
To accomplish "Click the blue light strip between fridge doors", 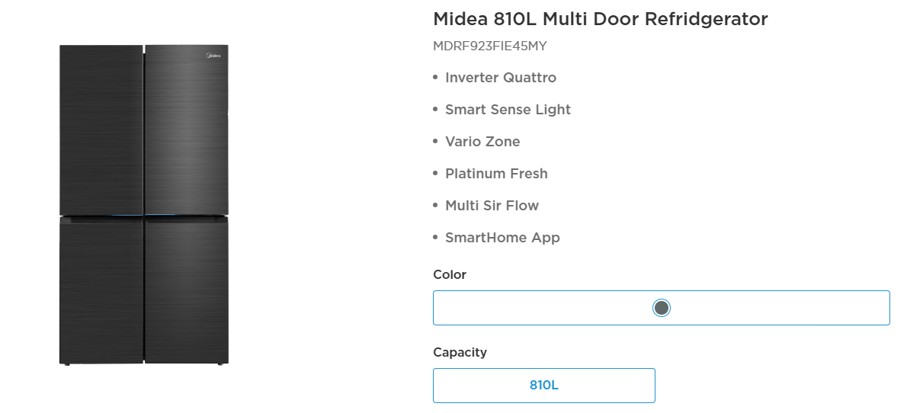I will click(x=144, y=215).
